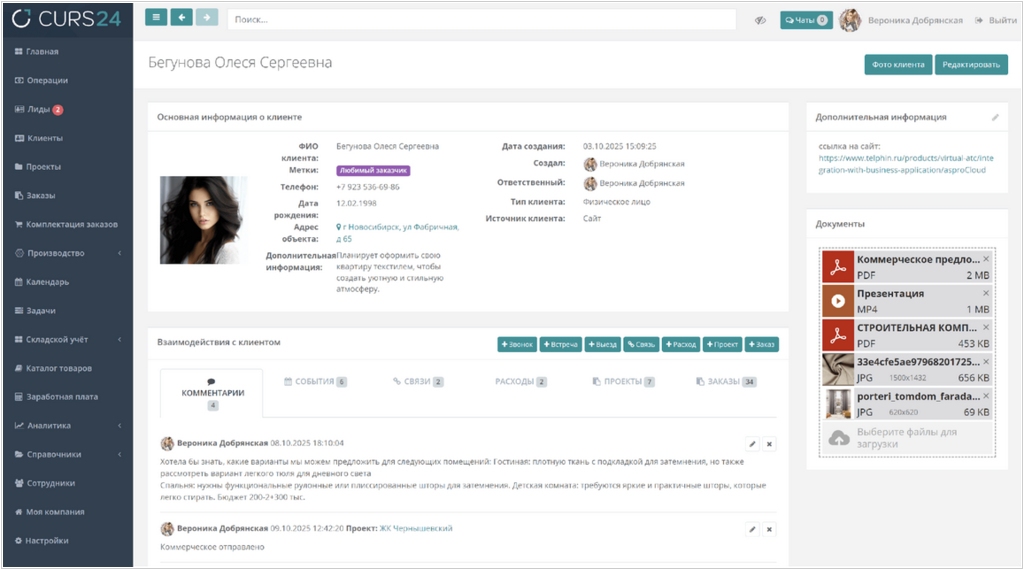Viewport: 1023px width, 569px height.
Task: Click the pencil icon in Дополнительная информация panel
Action: [995, 117]
